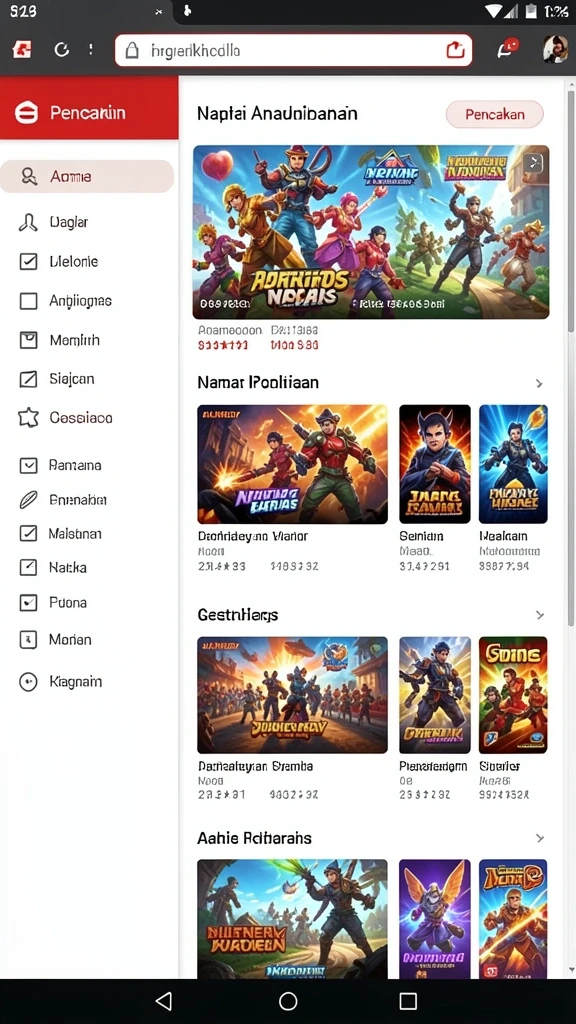The image size is (576, 1024).
Task: Click the Pencariin red header button
Action: (89, 113)
